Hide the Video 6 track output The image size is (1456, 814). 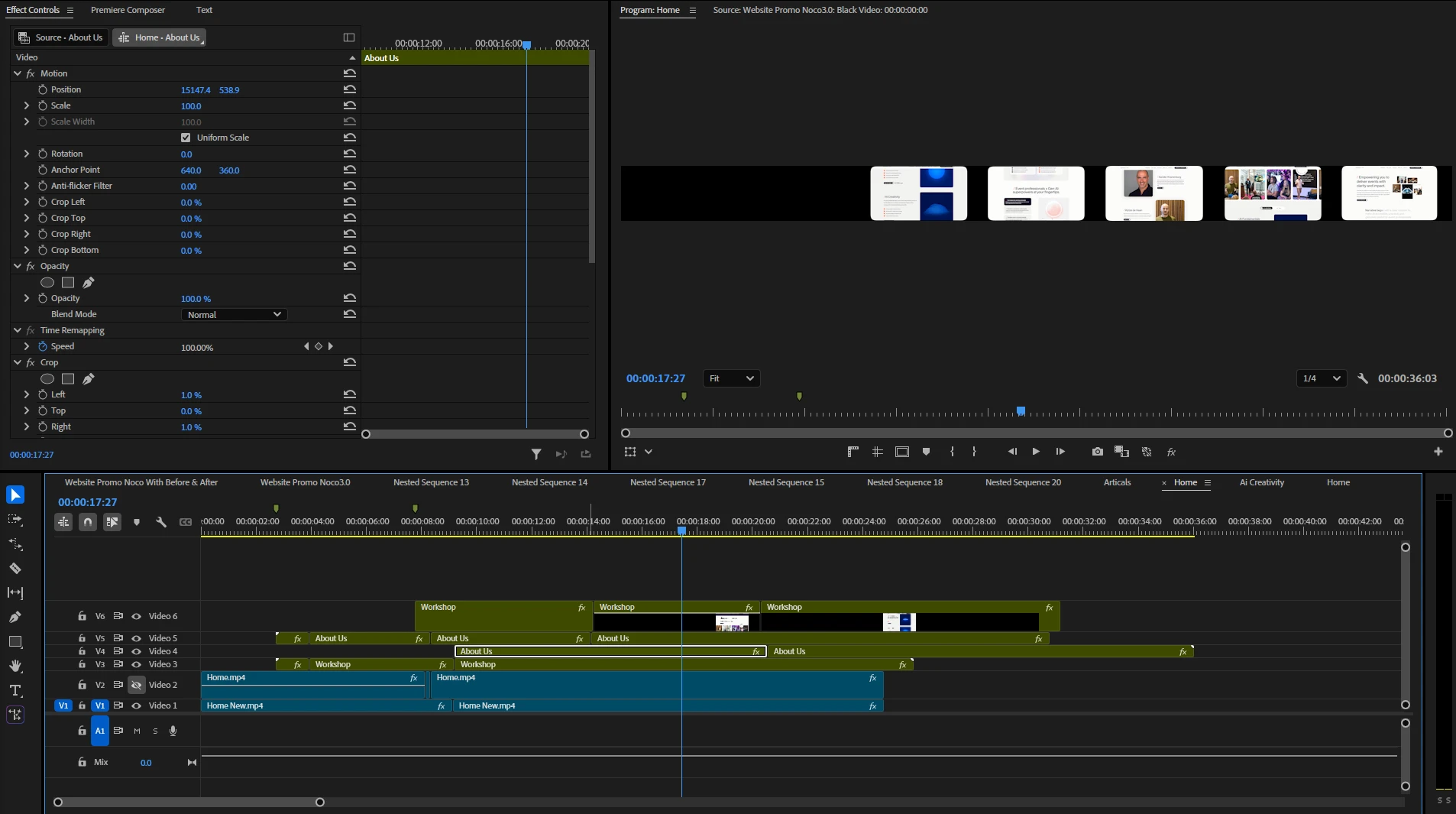[x=137, y=616]
